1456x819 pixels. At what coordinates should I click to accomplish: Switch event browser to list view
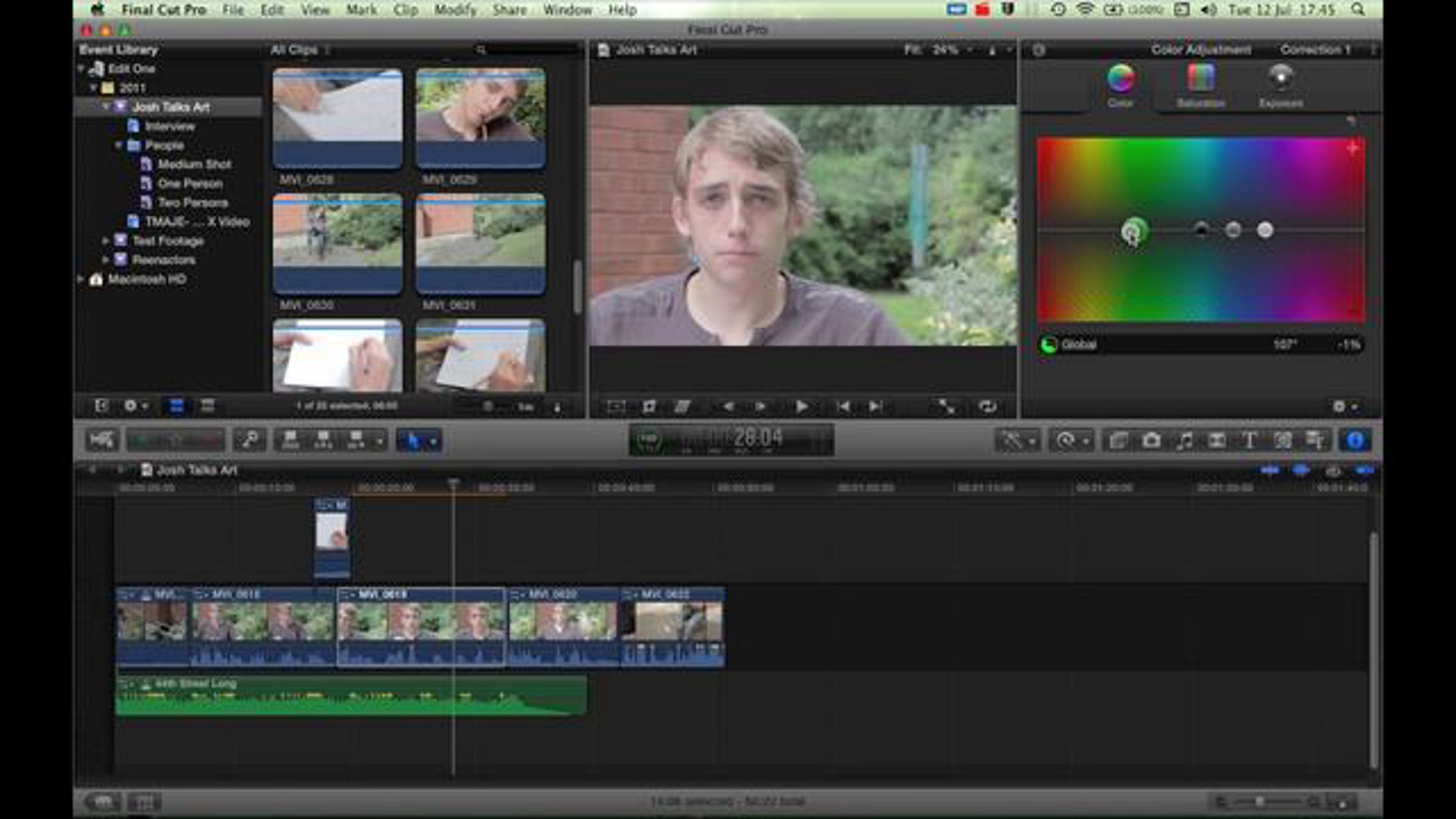tap(207, 406)
